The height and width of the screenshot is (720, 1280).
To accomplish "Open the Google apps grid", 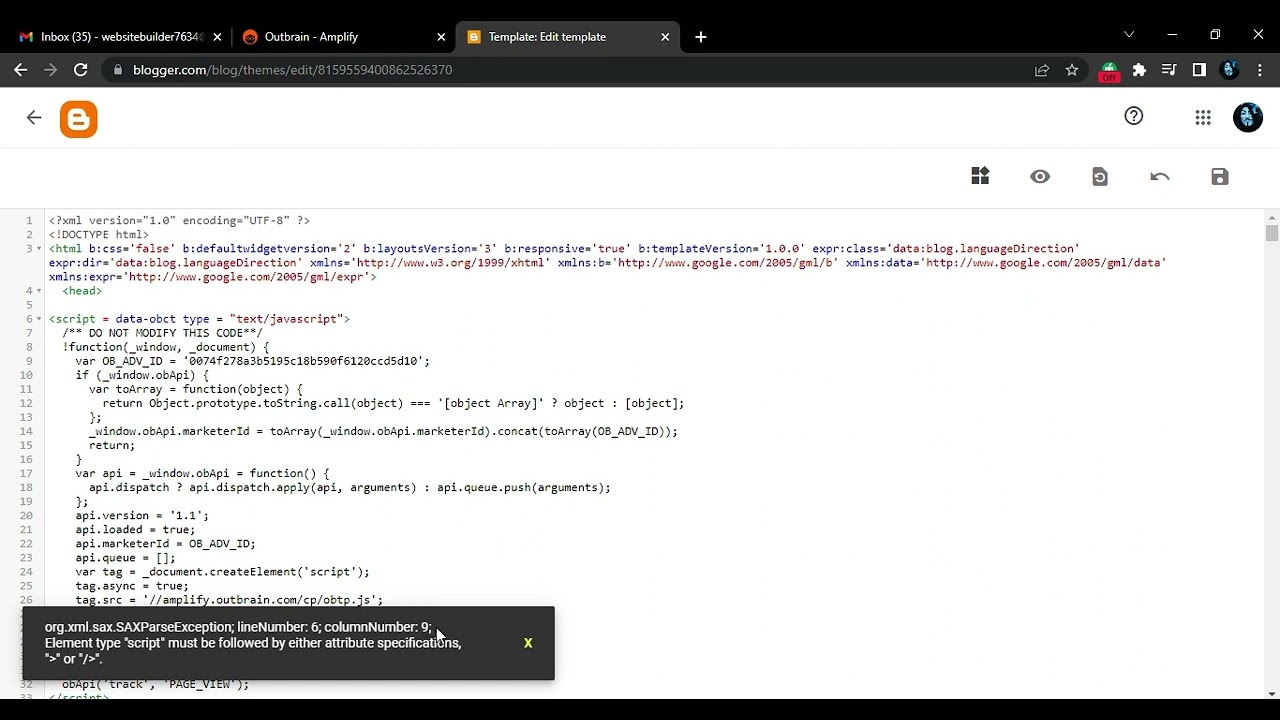I will click(1203, 117).
